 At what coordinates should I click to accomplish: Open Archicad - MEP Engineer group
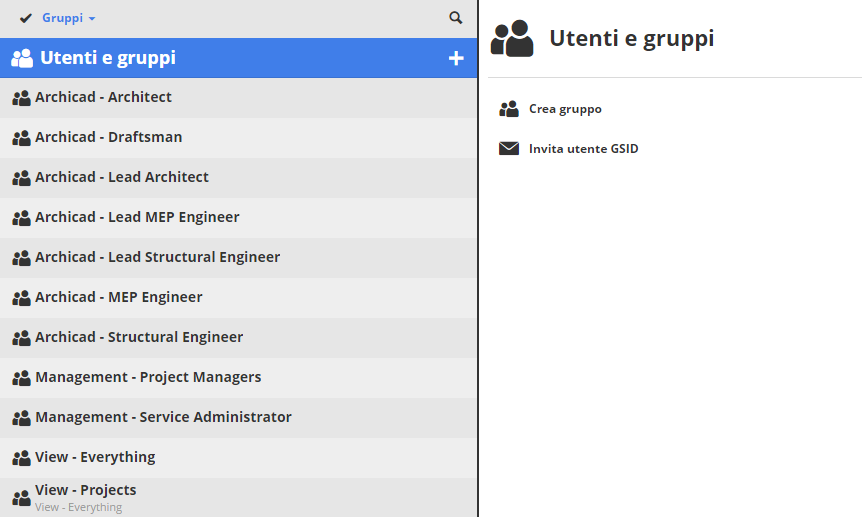[119, 297]
